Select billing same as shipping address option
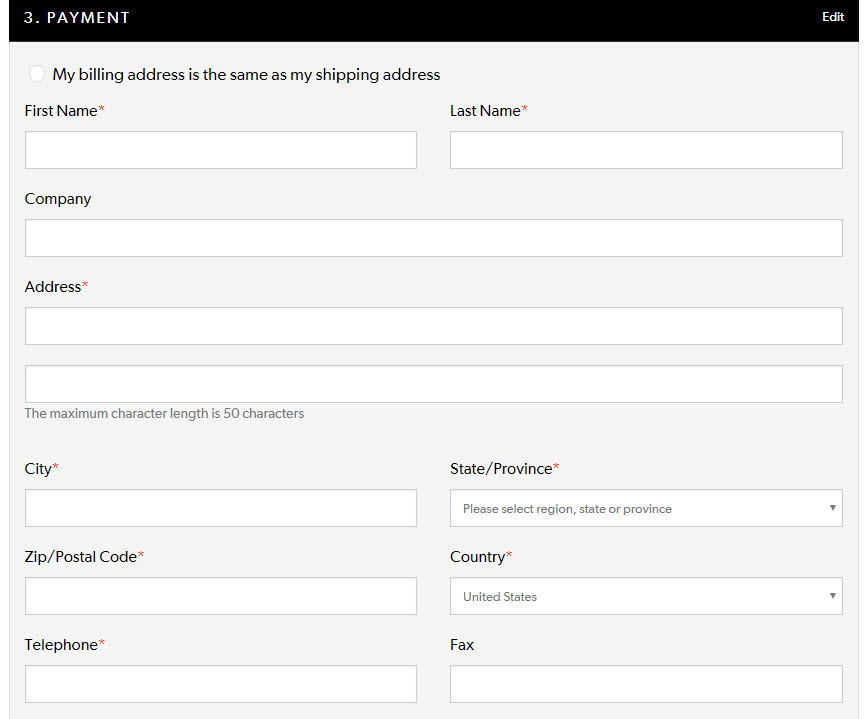 tap(37, 74)
